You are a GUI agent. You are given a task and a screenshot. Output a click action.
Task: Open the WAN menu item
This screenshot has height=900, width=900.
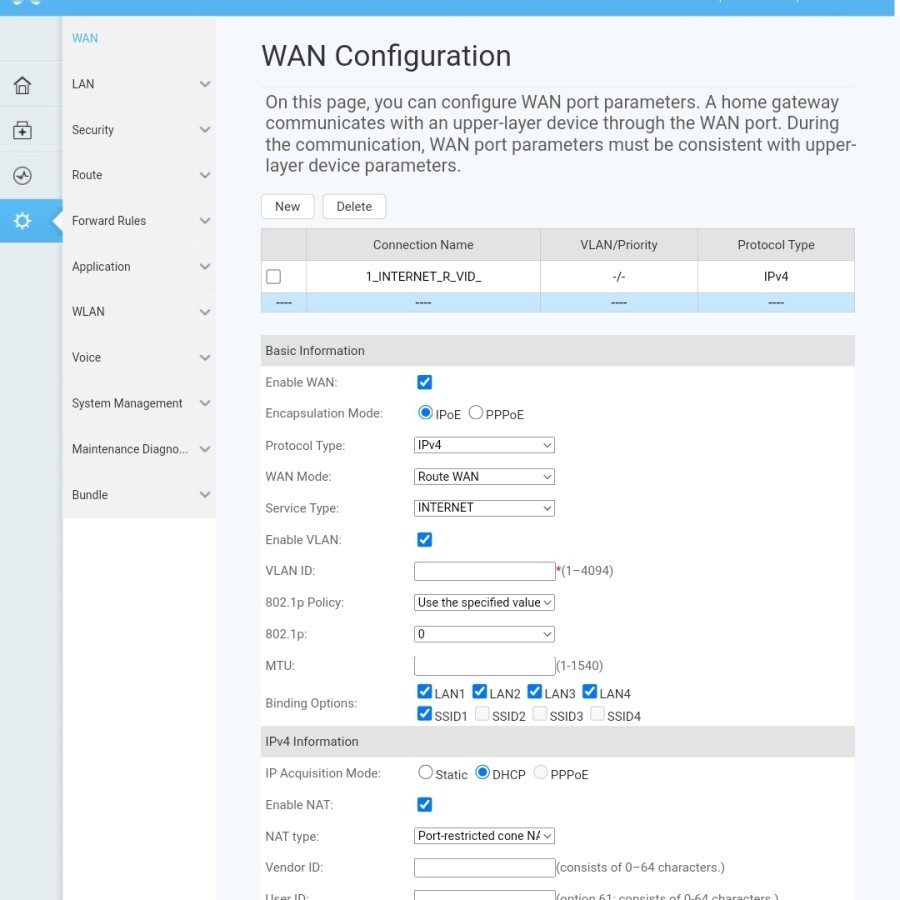tap(85, 38)
